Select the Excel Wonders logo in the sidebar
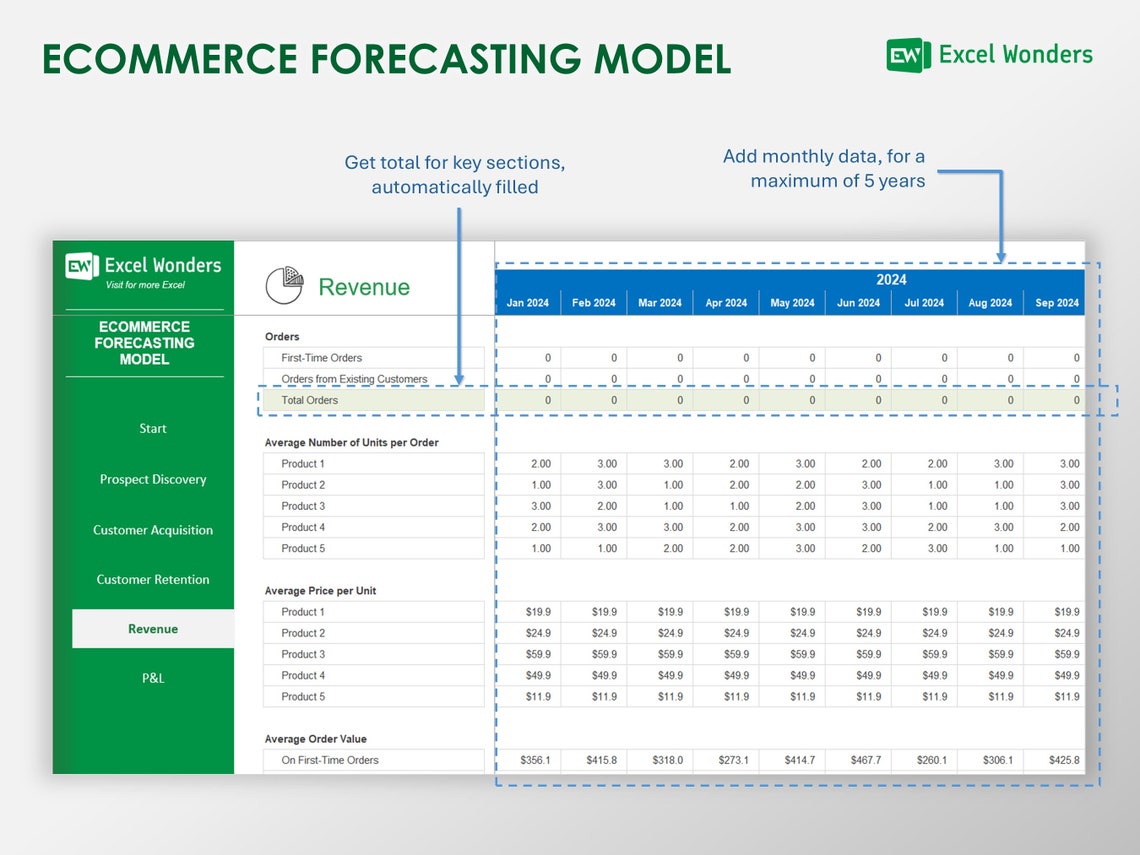 [x=143, y=263]
